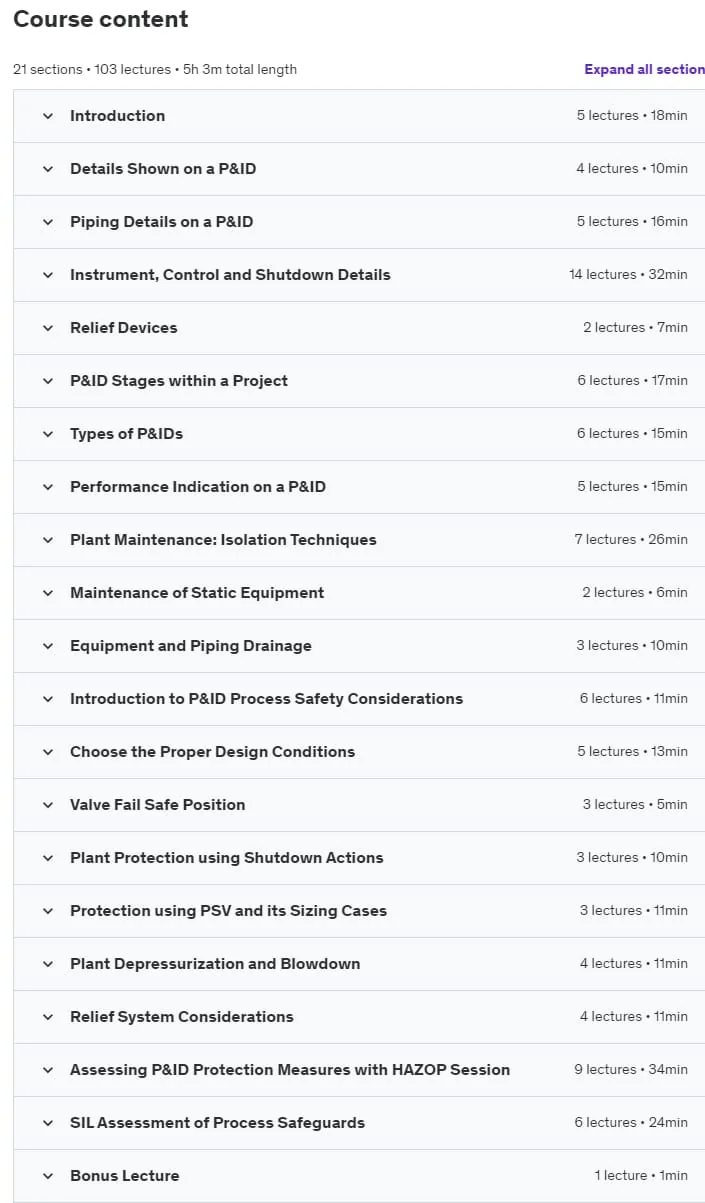Expand the Introduction section chevron

click(x=47, y=116)
